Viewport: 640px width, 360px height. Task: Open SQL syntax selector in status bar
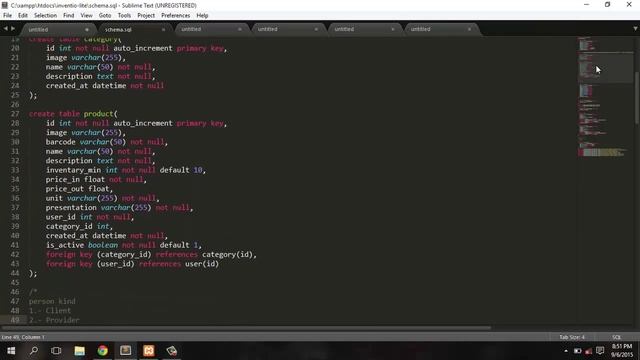pos(616,337)
